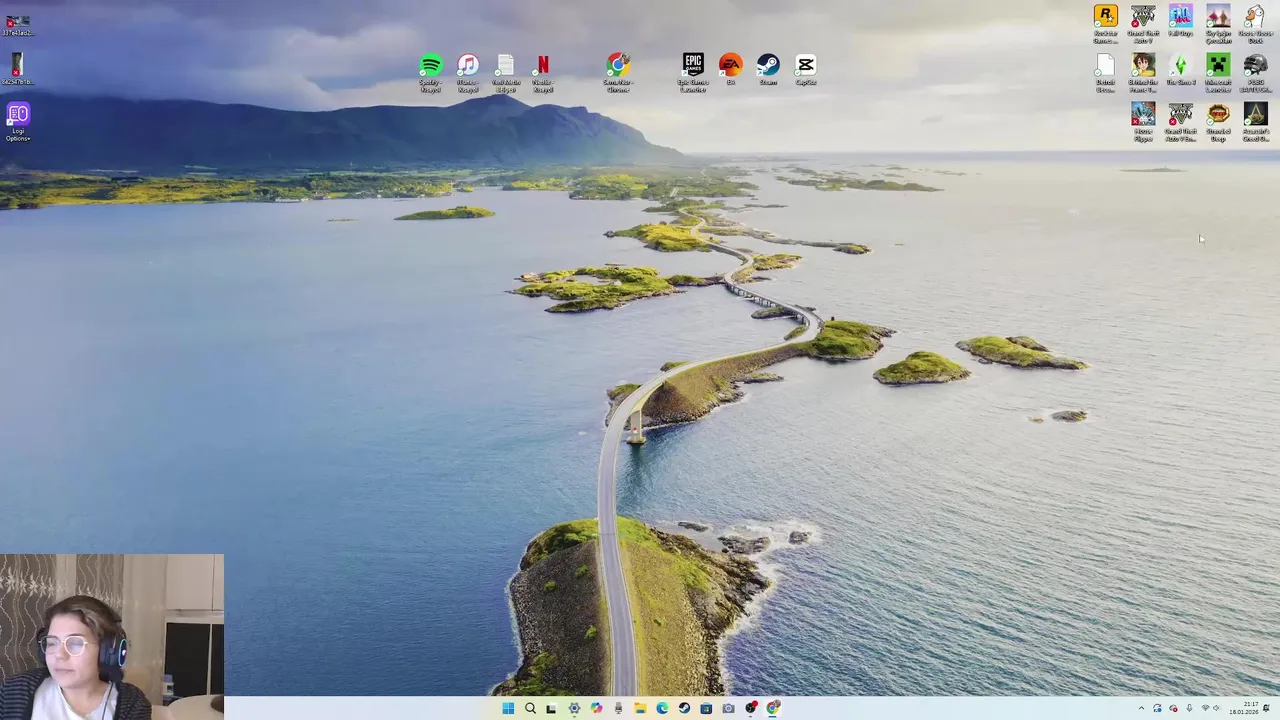This screenshot has width=1280, height=720.
Task: Open Settings gear in the taskbar
Action: pyautogui.click(x=574, y=708)
